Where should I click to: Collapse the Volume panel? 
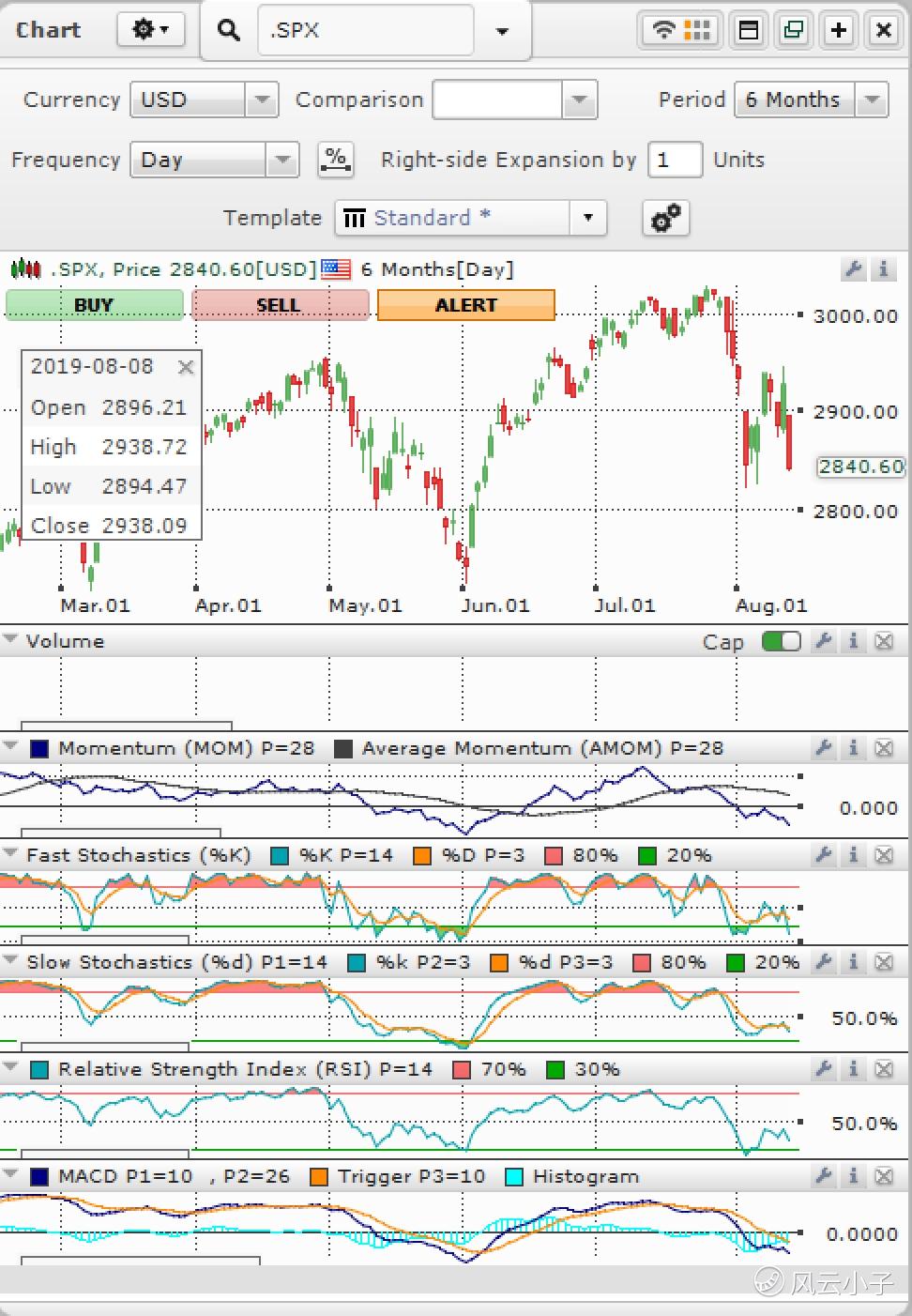point(11,640)
